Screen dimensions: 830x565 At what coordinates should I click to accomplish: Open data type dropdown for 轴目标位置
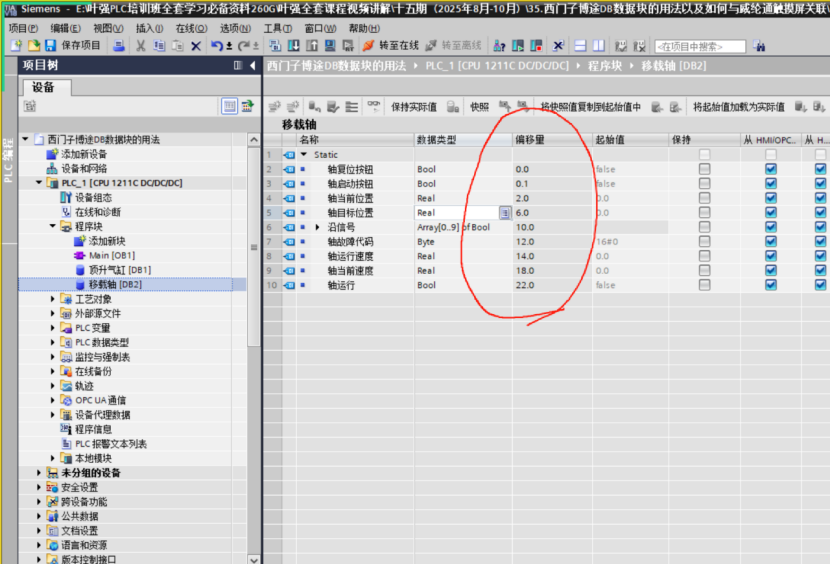click(505, 213)
